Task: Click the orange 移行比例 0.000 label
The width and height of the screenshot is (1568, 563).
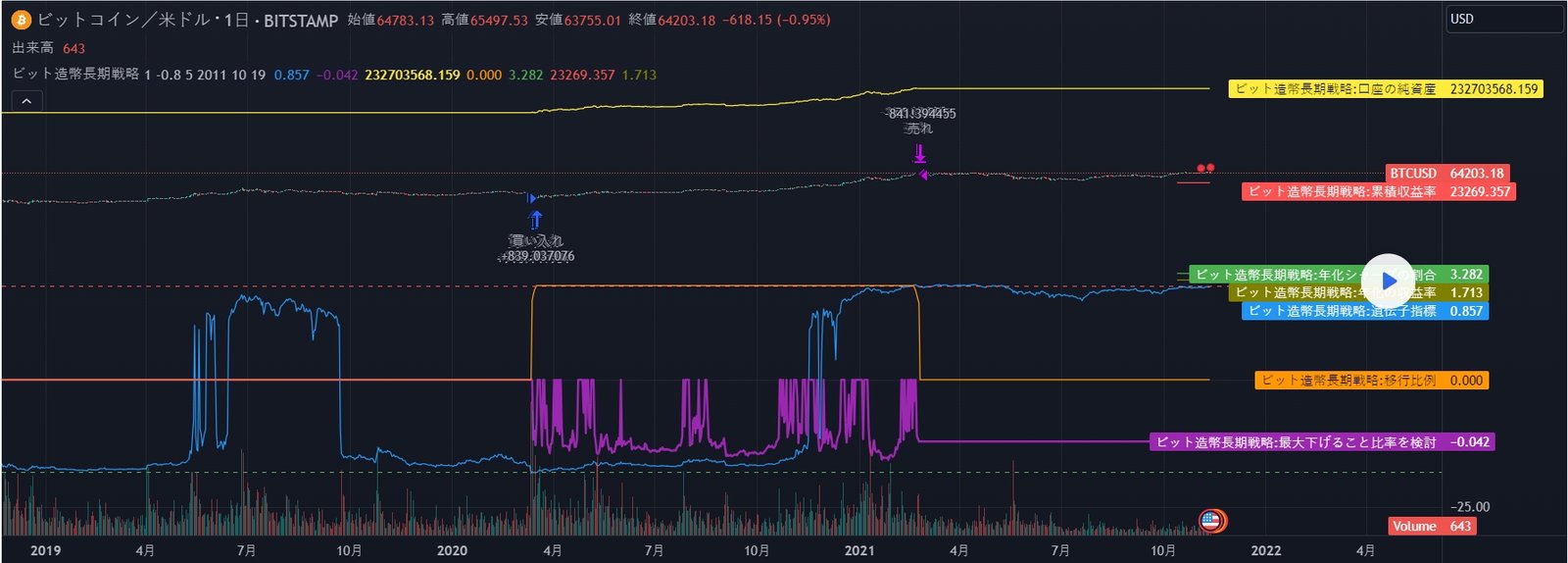Action: pos(1371,381)
